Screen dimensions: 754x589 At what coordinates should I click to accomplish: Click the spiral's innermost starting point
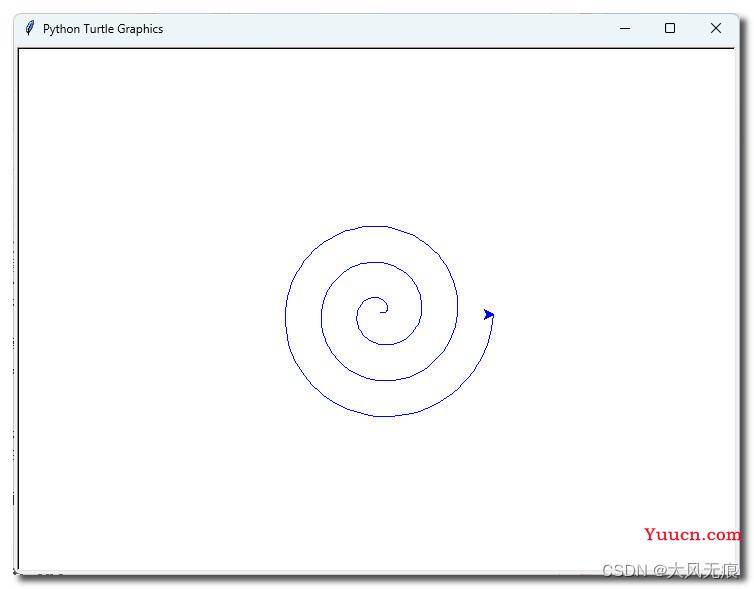point(381,312)
